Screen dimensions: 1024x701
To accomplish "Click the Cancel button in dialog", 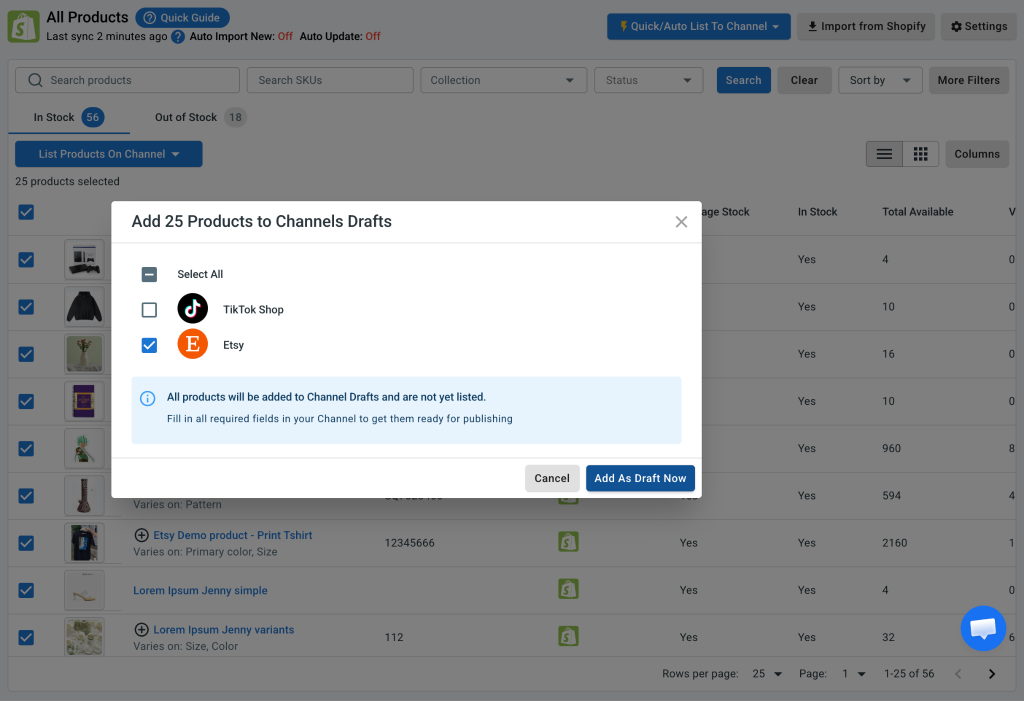I will click(x=552, y=478).
